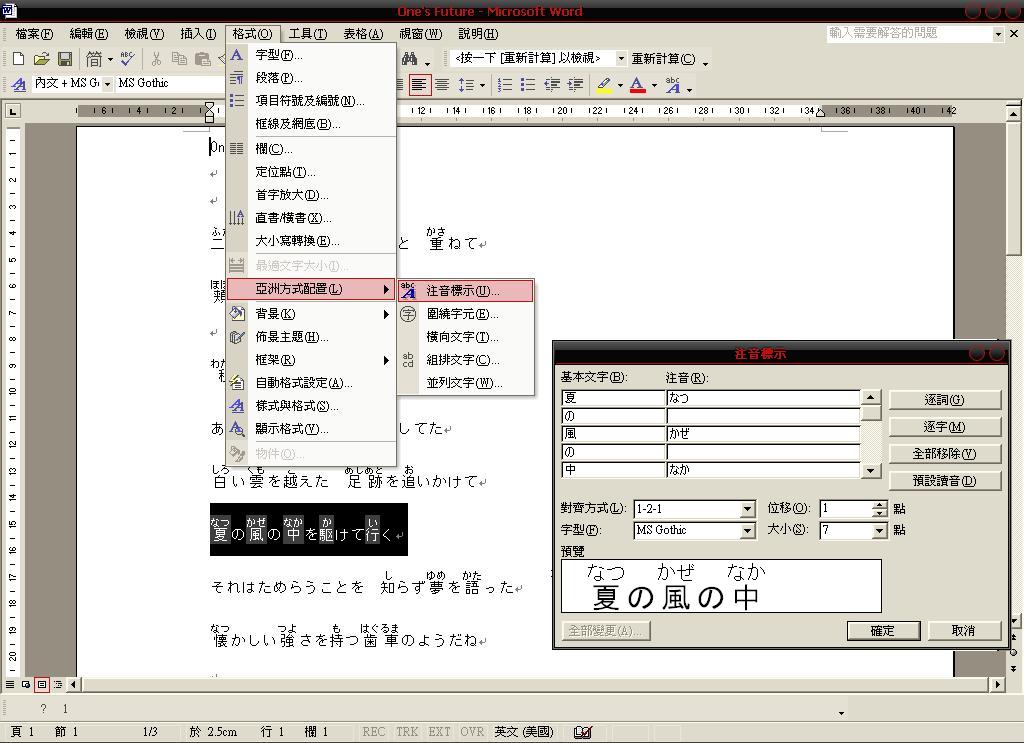Open the 對齊方式 alignment dropdown
The image size is (1030, 743).
coord(747,509)
